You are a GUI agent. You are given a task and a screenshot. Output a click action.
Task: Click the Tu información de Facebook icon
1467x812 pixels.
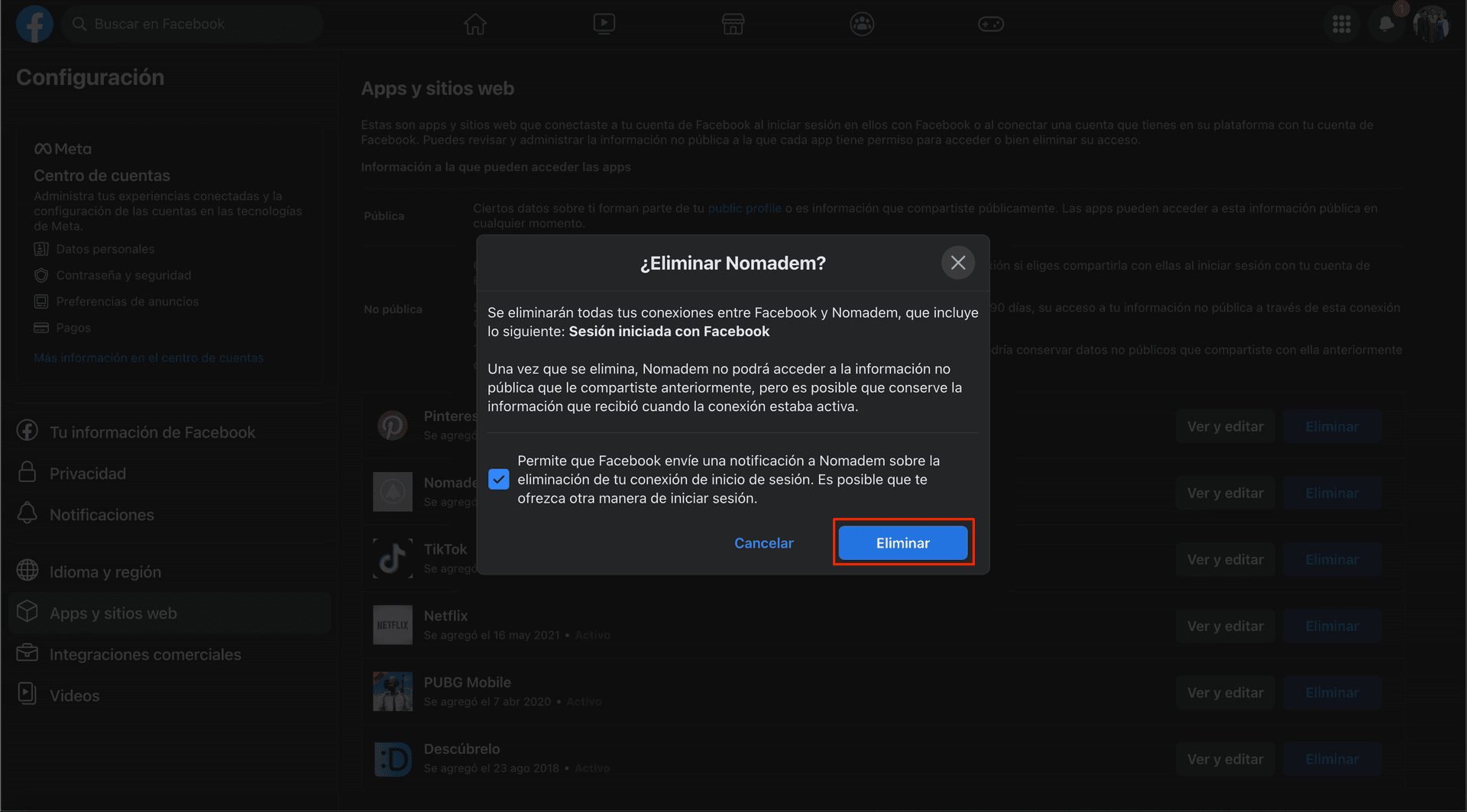(28, 431)
